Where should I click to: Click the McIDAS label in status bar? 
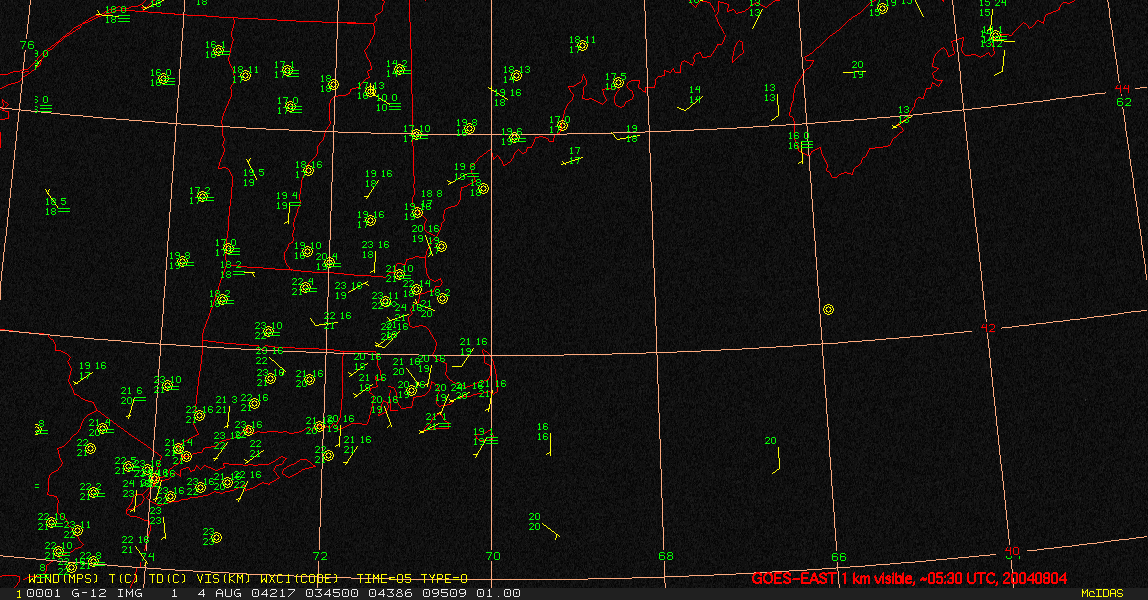coord(1102,593)
